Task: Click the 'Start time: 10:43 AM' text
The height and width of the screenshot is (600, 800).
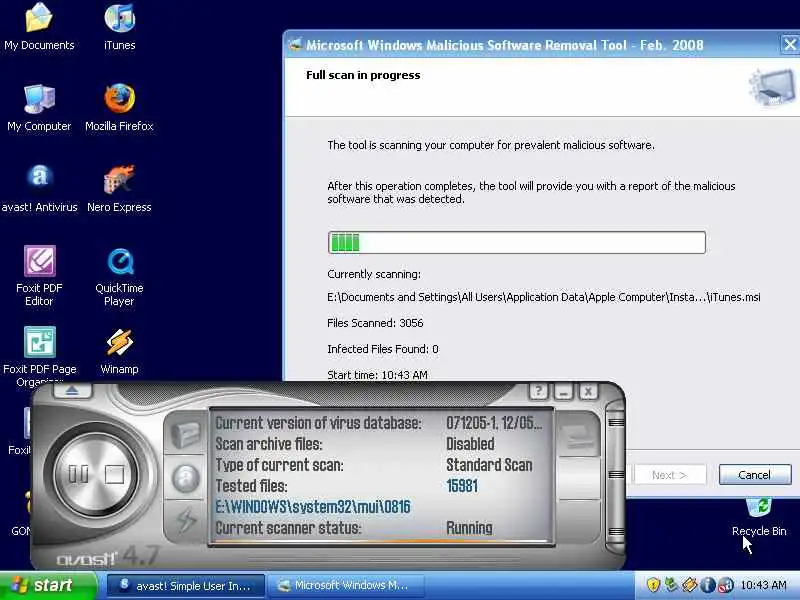Action: (377, 375)
